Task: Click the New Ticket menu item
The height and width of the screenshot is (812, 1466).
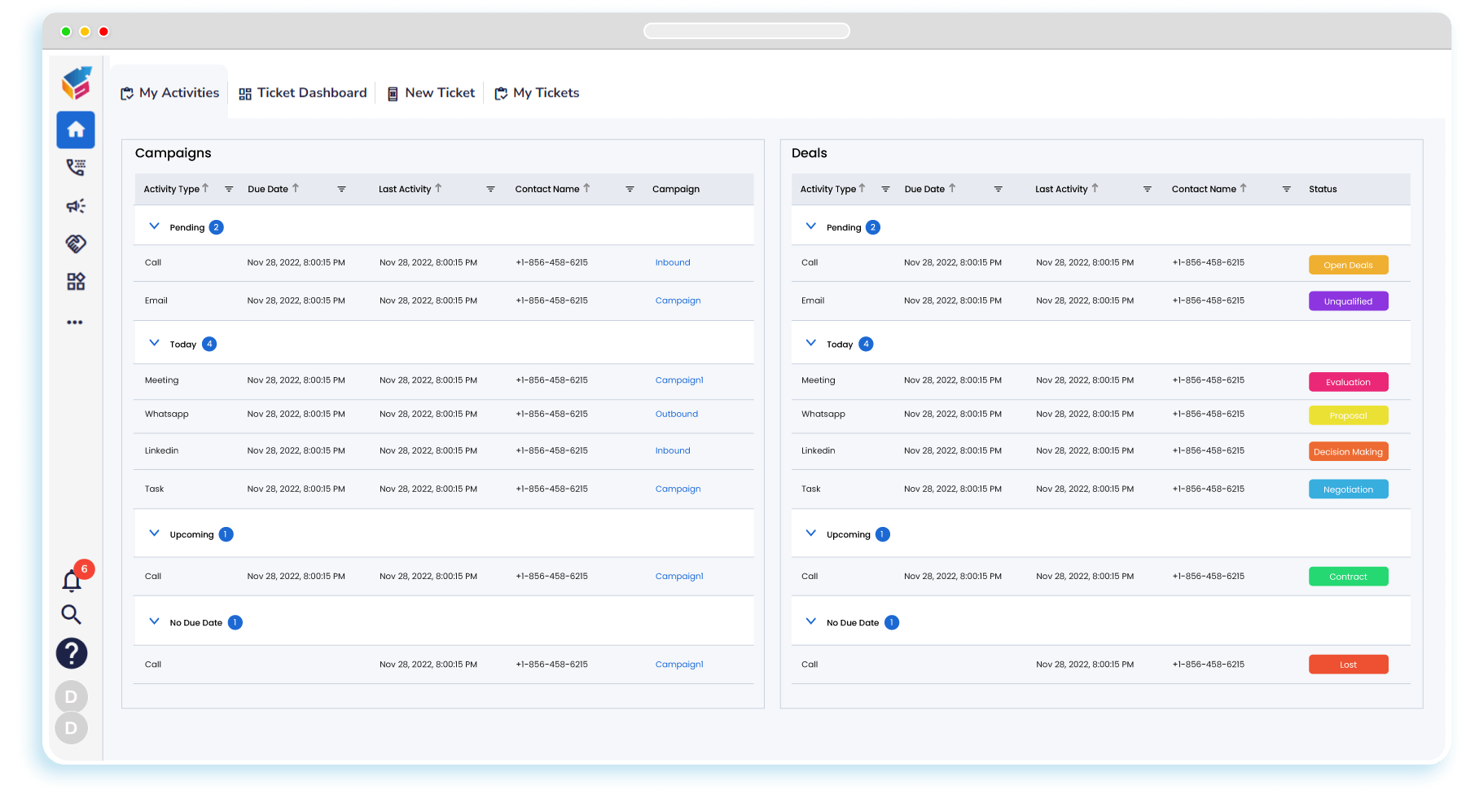Action: [430, 92]
